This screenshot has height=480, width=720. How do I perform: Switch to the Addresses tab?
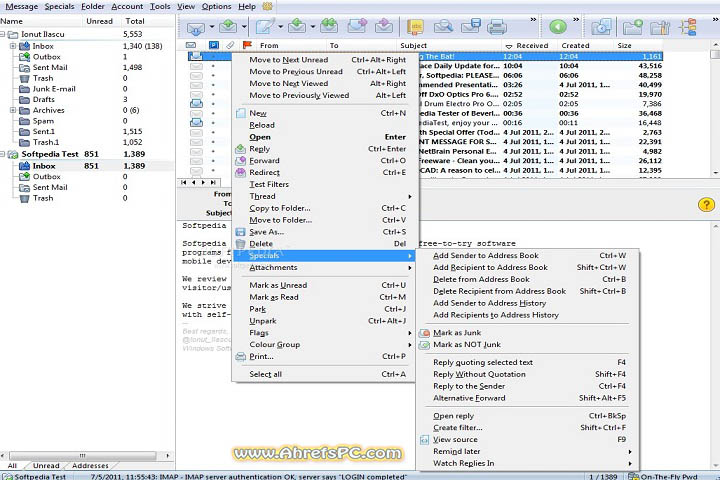tap(90, 466)
